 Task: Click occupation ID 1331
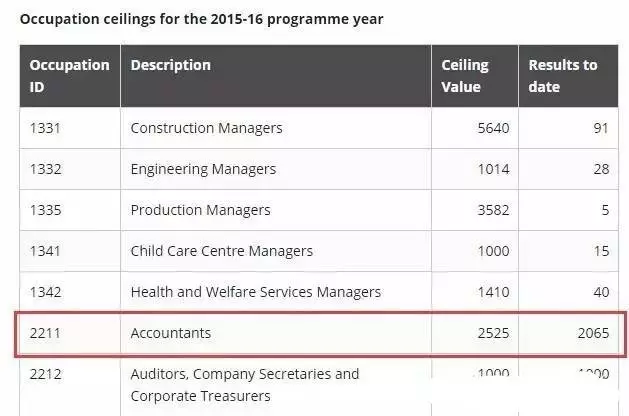46,128
